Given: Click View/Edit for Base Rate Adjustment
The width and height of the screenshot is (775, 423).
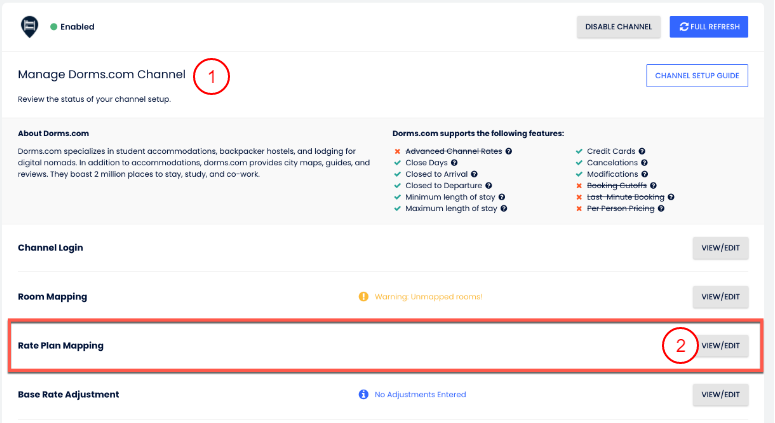Looking at the screenshot, I should pyautogui.click(x=720, y=395).
